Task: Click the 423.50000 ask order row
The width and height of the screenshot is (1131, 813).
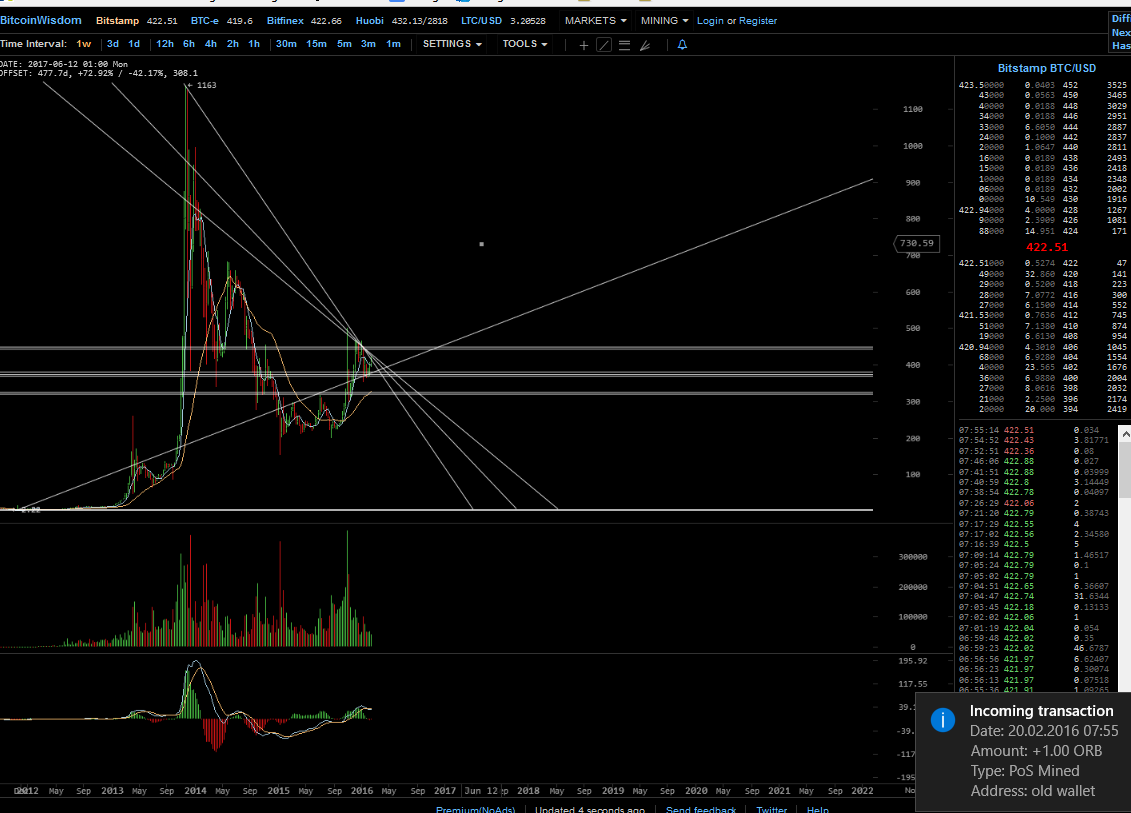Action: [1043, 85]
